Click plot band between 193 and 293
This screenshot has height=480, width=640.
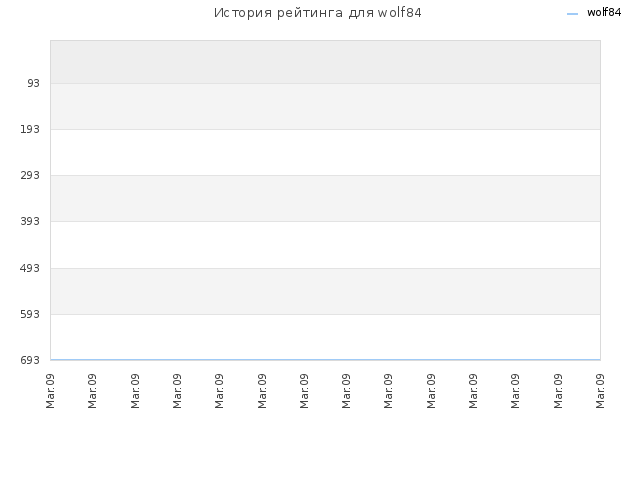(x=325, y=153)
